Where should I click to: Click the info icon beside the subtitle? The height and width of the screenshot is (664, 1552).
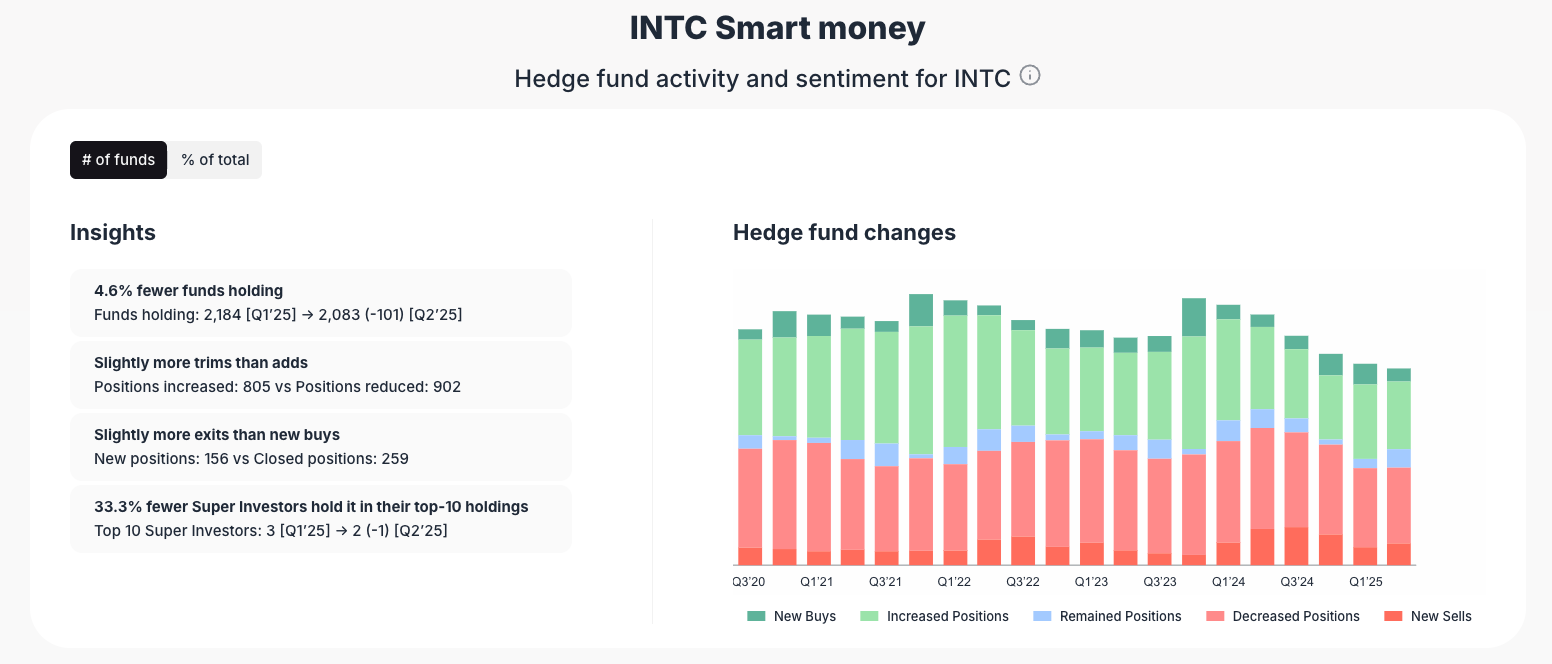click(1030, 75)
